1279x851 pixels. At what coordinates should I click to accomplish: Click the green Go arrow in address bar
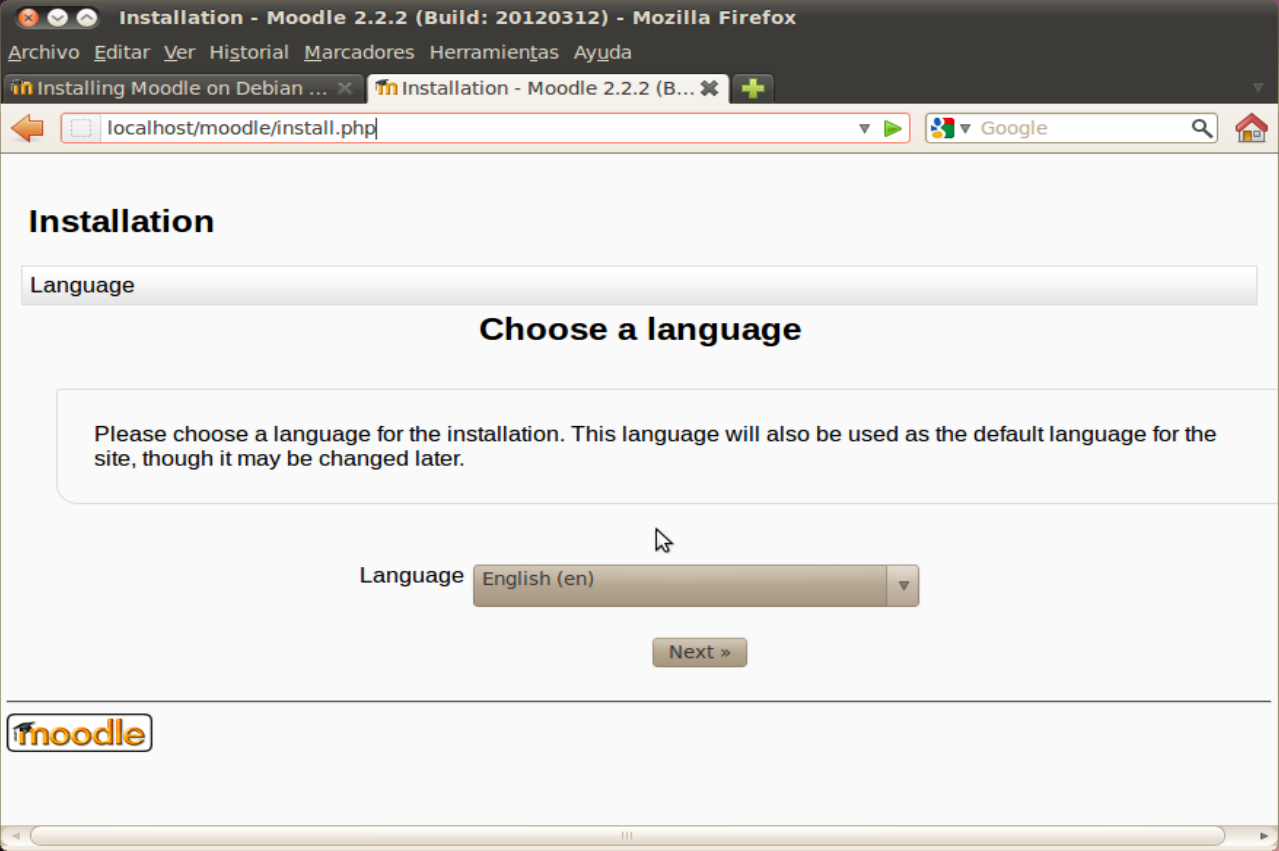pos(893,128)
